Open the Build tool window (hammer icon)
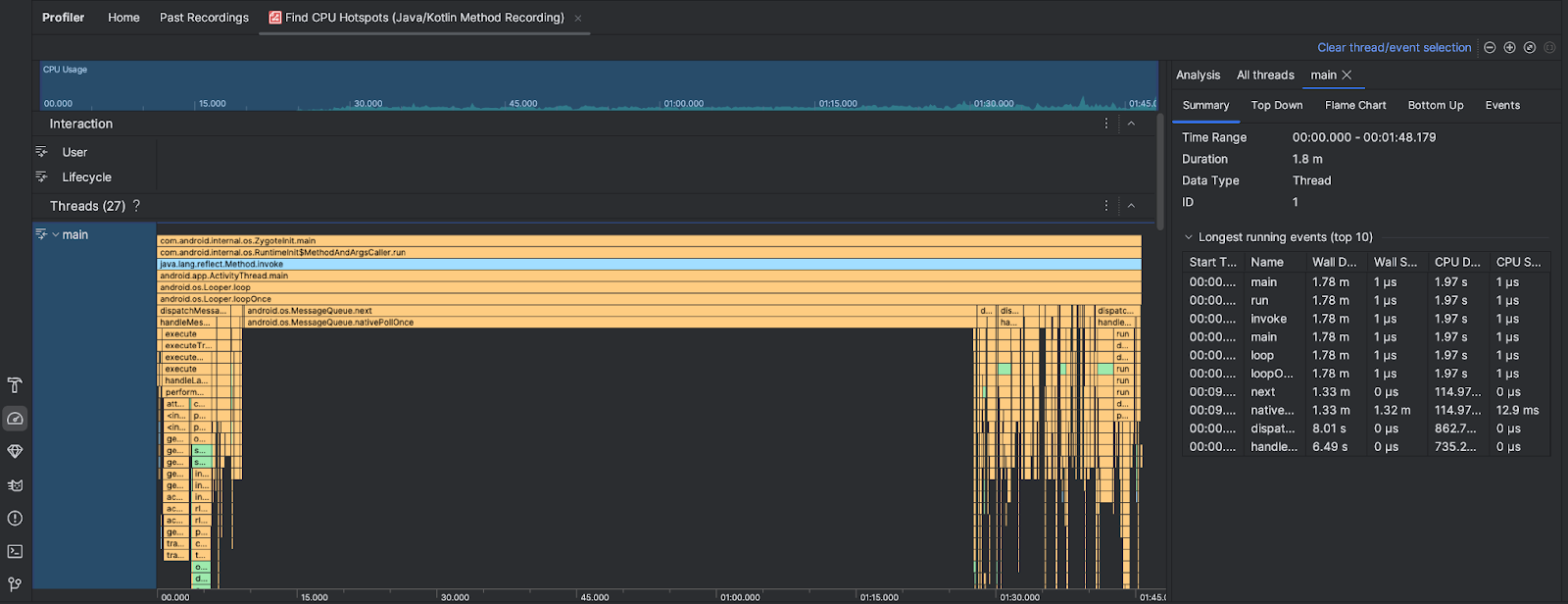1568x604 pixels. click(15, 385)
